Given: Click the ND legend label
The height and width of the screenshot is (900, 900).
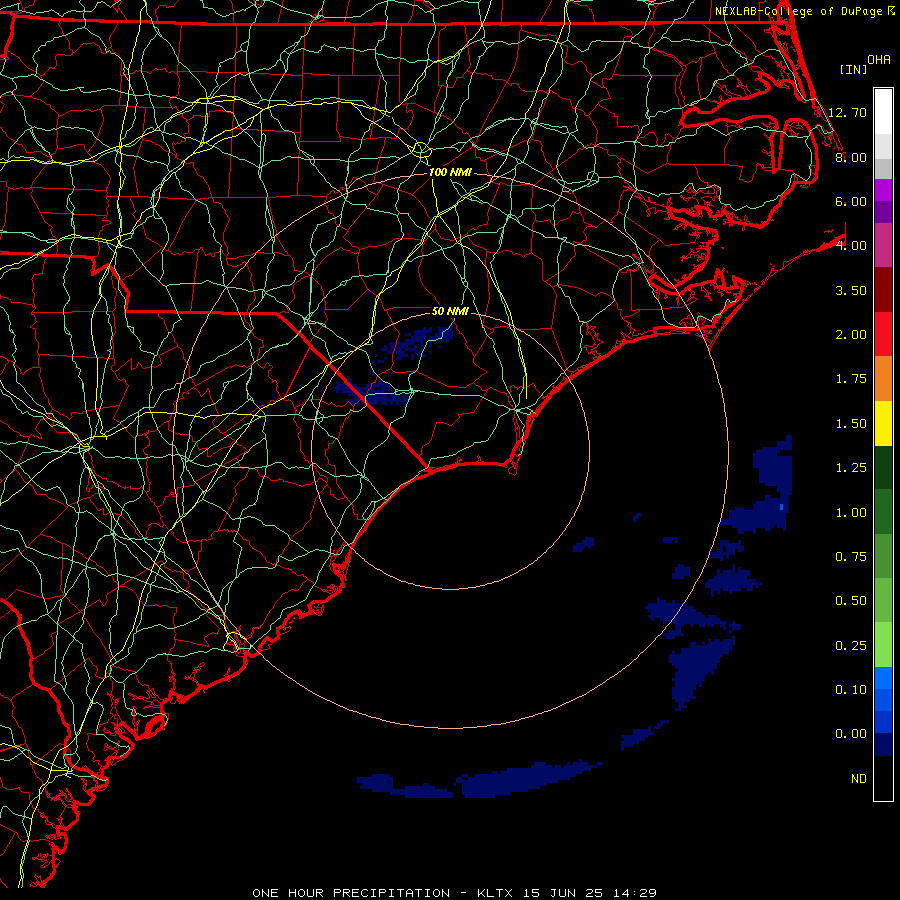Looking at the screenshot, I should 859,779.
